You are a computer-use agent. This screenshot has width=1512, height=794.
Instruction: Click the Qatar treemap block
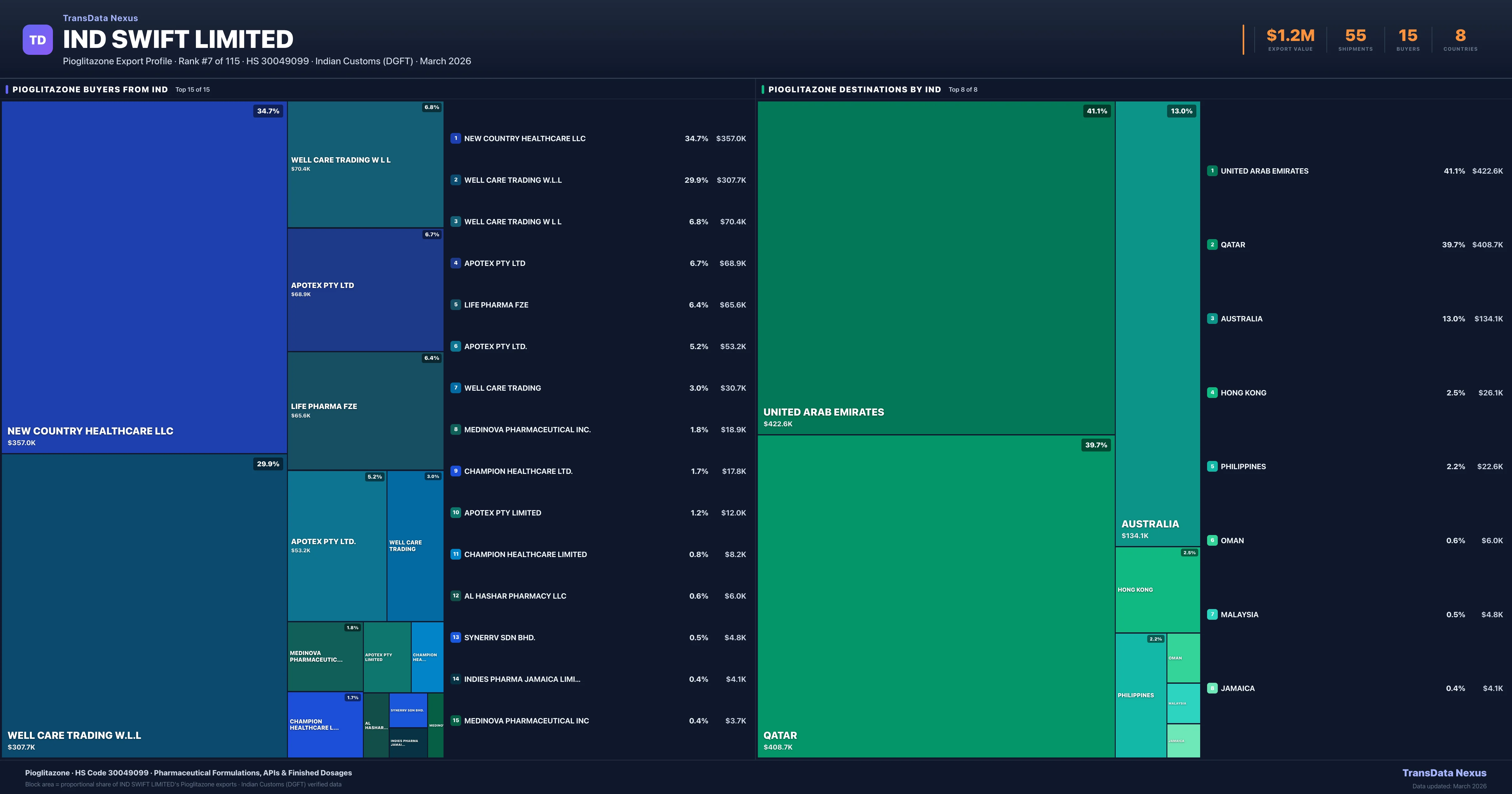936,596
